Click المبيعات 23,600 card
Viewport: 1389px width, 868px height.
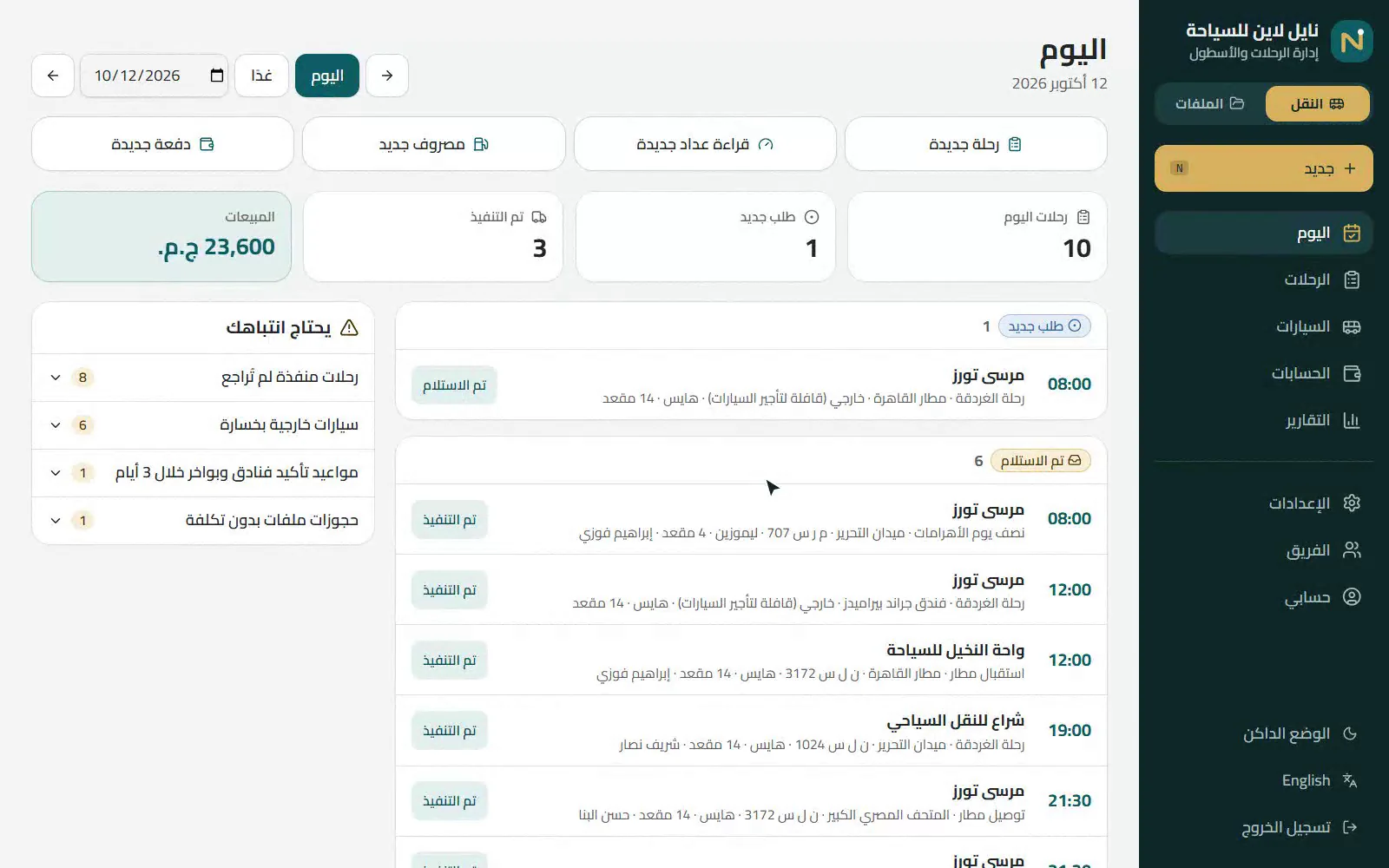click(x=161, y=237)
